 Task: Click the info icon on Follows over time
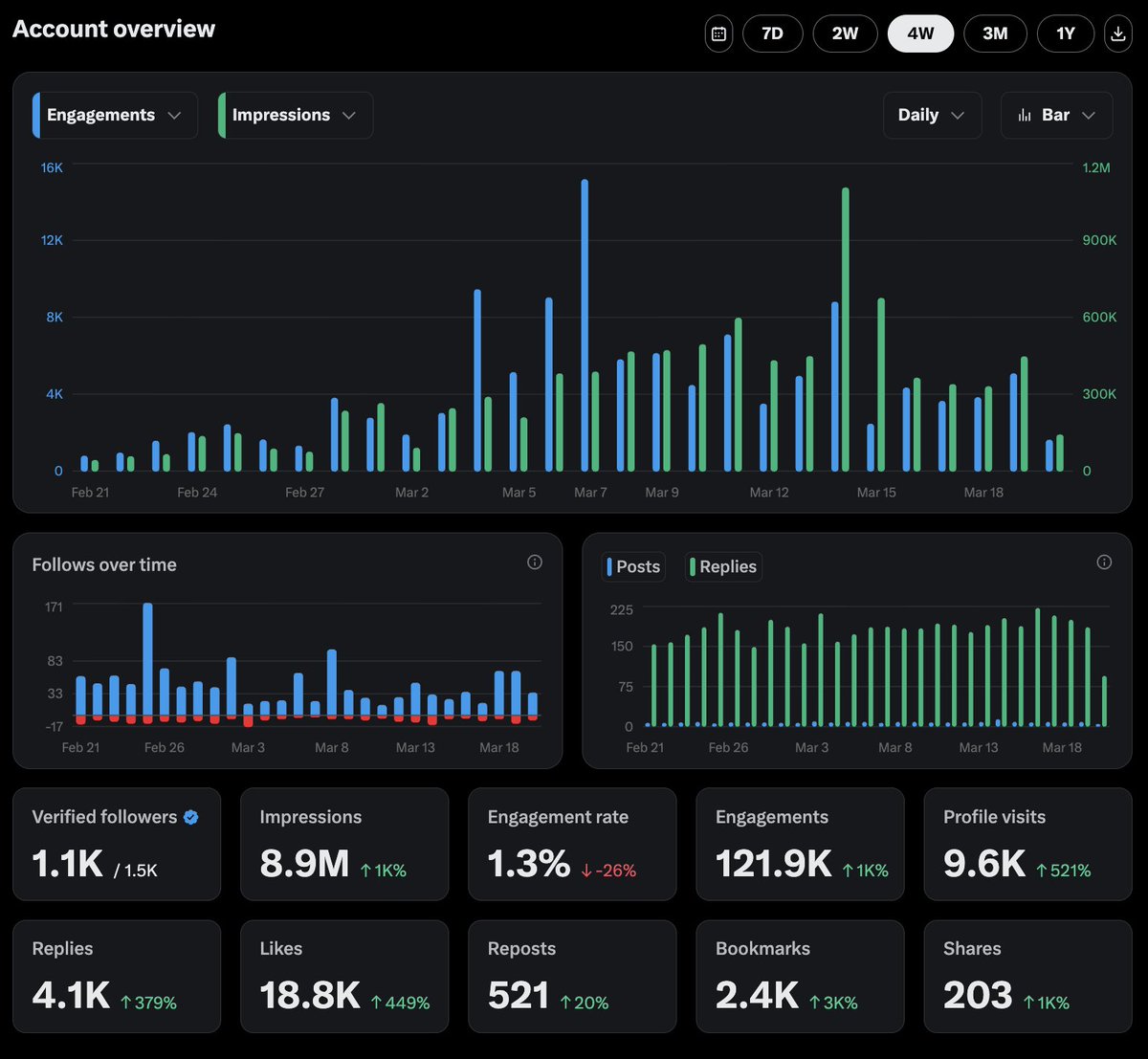pos(535,563)
